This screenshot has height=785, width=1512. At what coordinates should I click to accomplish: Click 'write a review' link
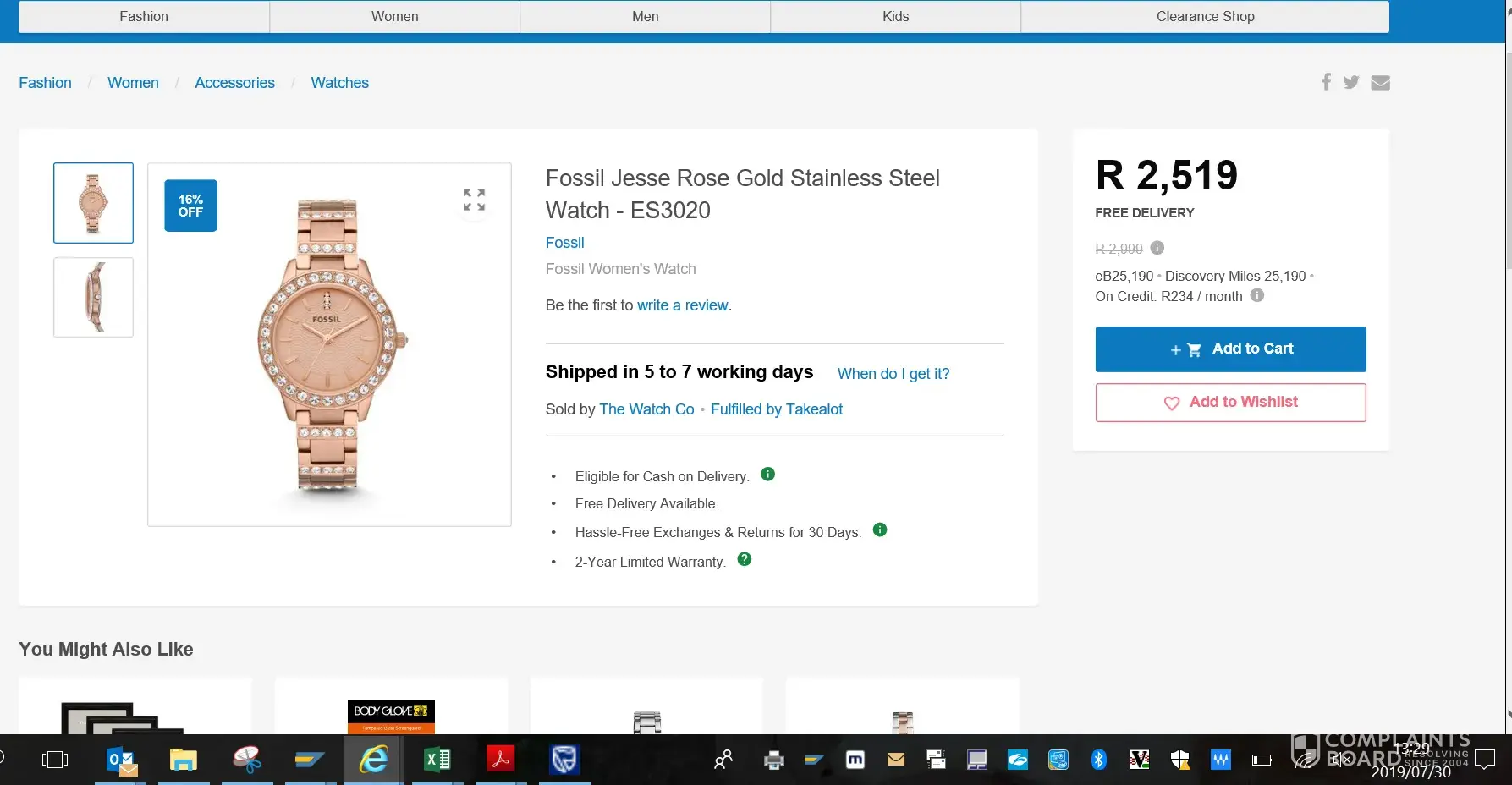tap(683, 305)
